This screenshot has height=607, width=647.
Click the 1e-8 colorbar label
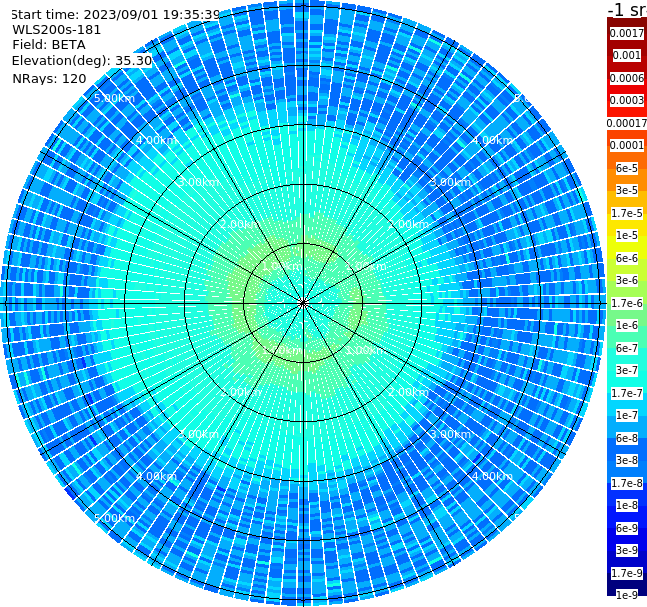click(627, 505)
